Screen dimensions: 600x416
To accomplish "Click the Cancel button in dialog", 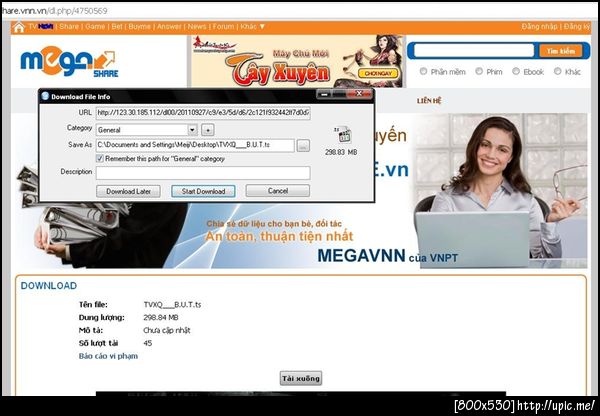I will coord(278,191).
